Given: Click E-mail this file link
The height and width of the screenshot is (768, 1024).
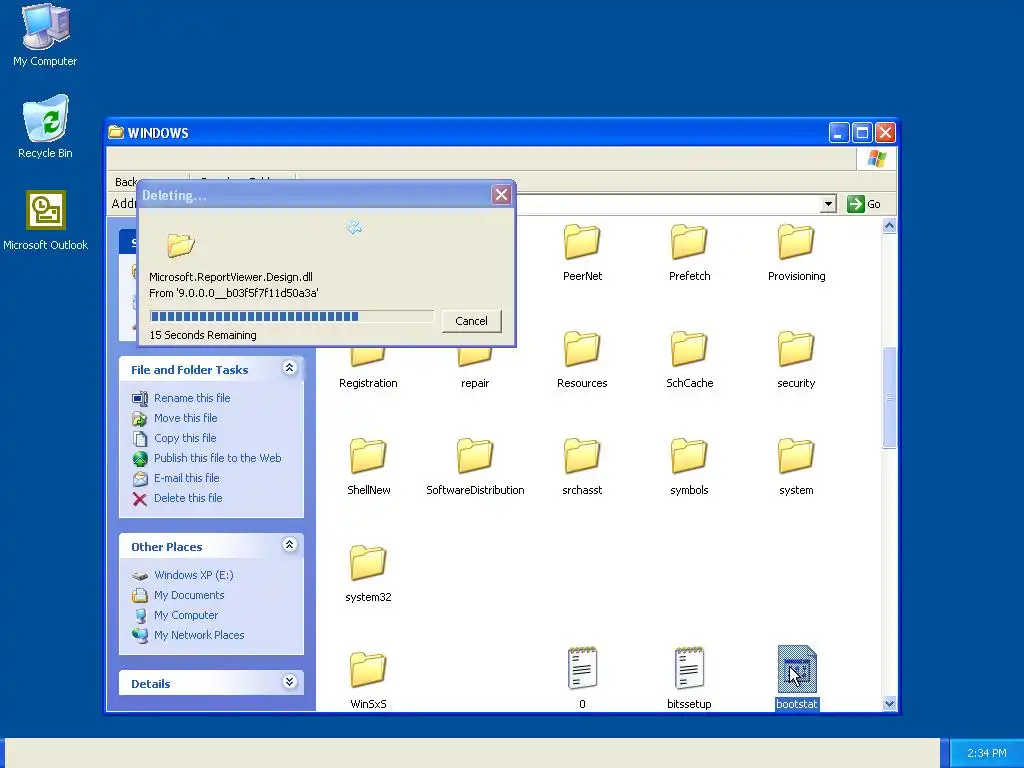Looking at the screenshot, I should tap(187, 478).
